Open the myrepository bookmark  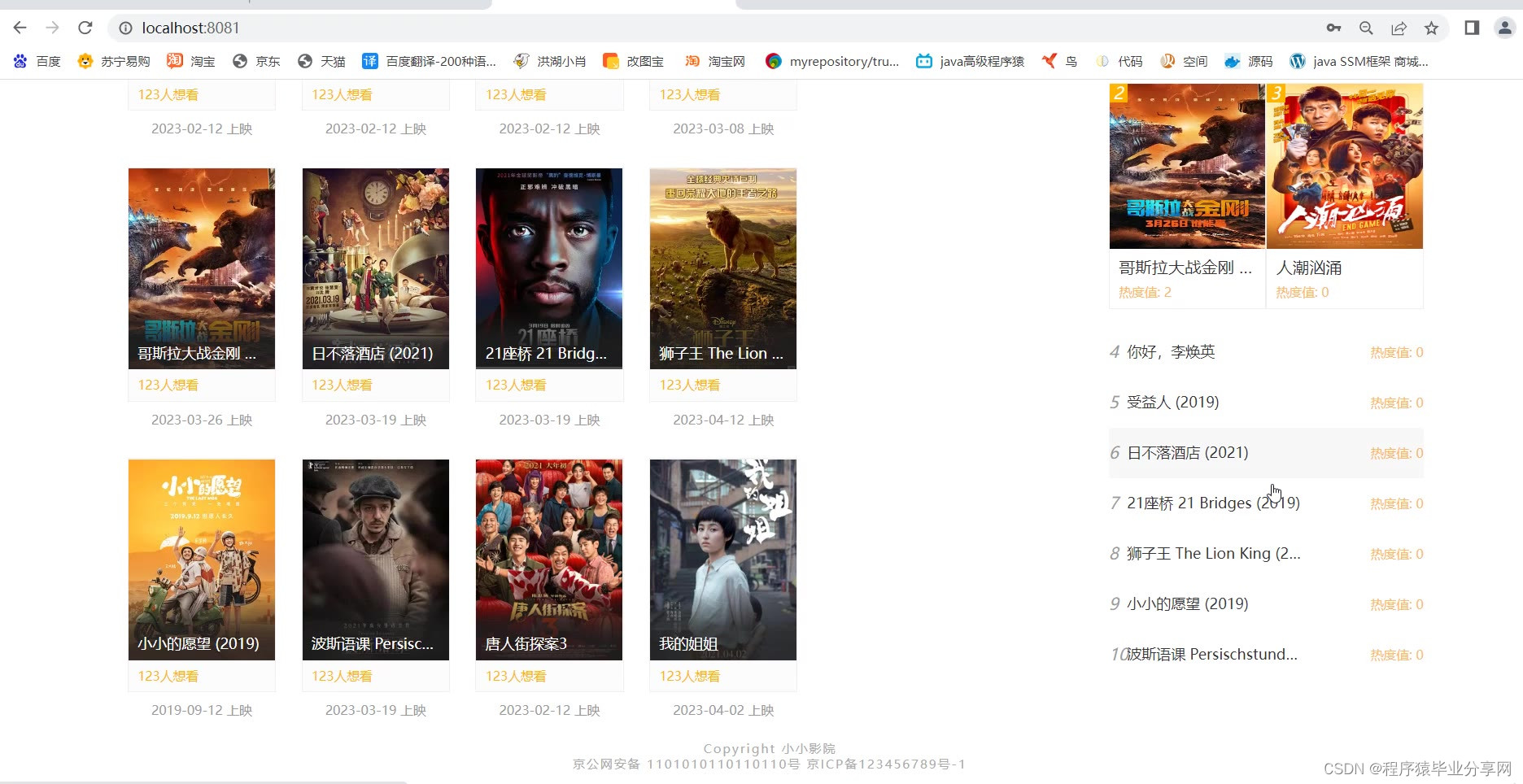coord(832,61)
